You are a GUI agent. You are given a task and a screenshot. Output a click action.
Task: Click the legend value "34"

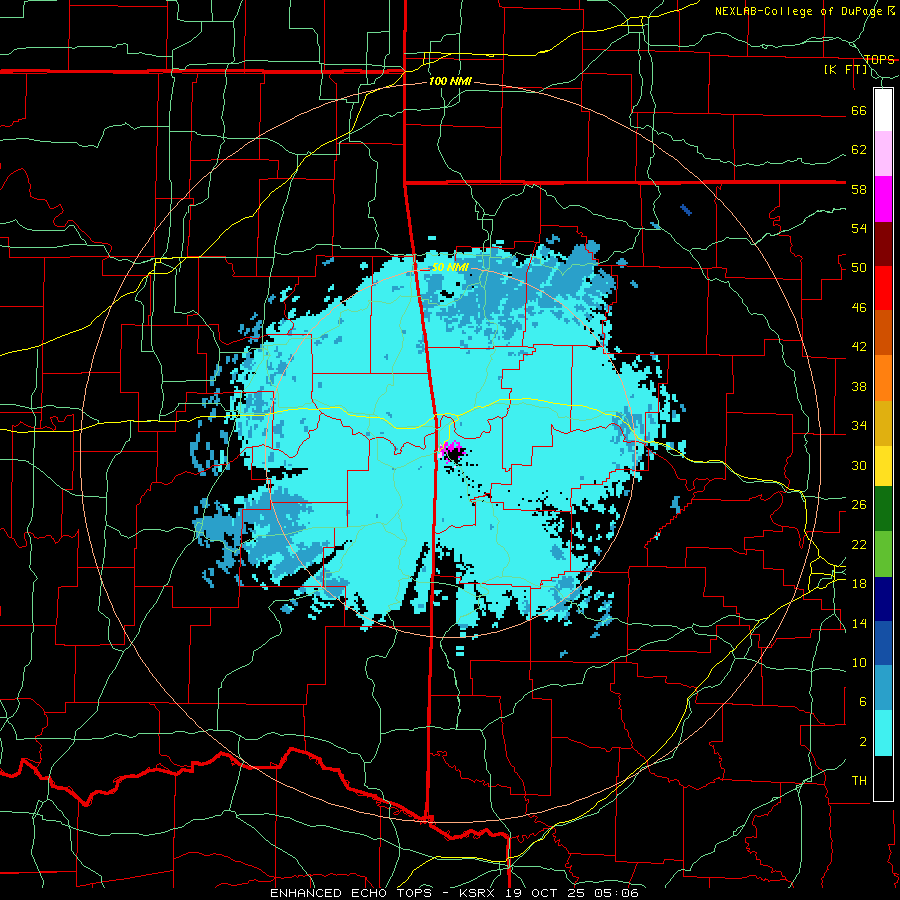(859, 425)
